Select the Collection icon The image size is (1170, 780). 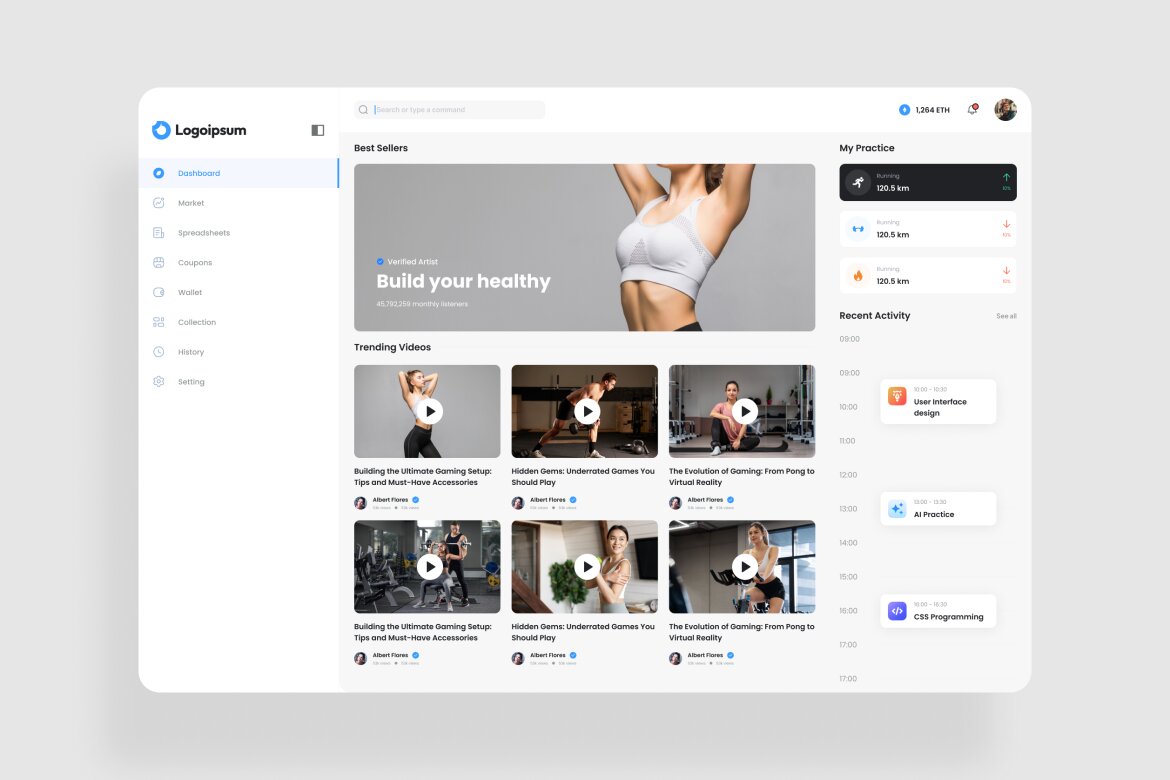coord(159,322)
